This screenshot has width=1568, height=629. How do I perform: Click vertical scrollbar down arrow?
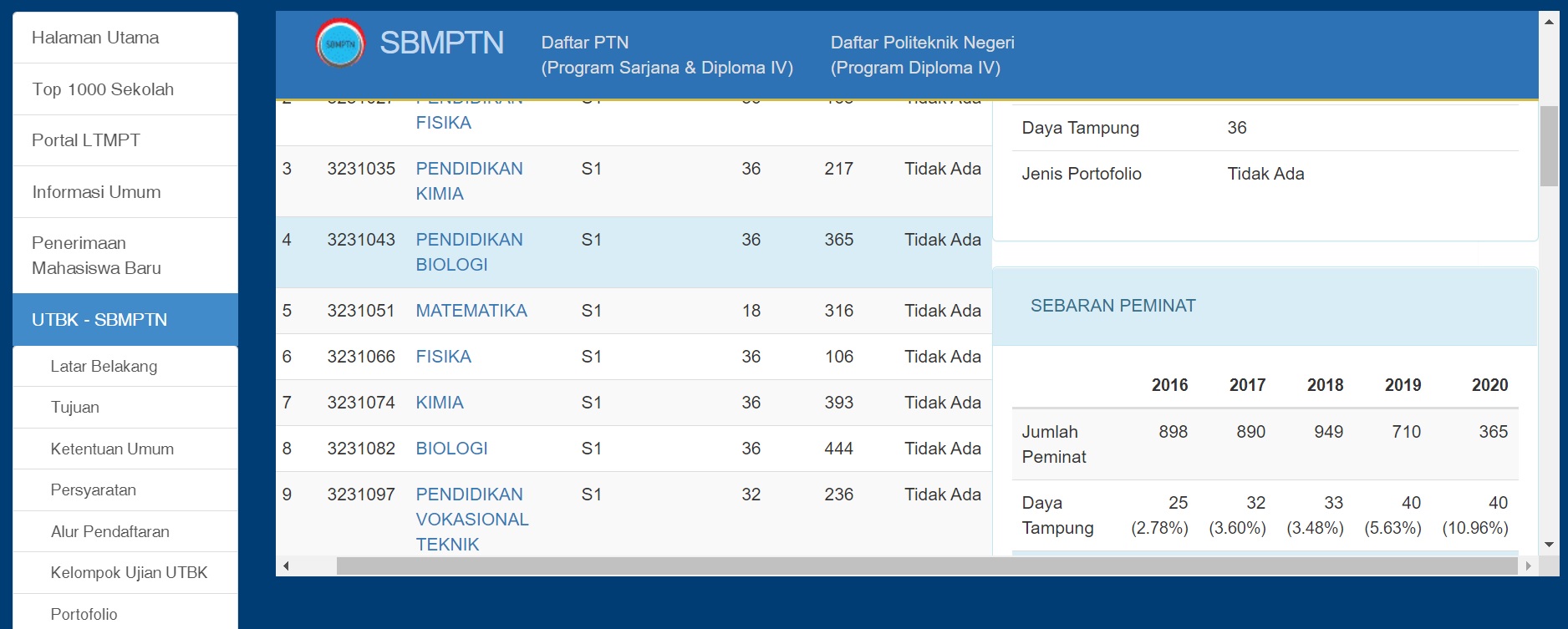point(1549,544)
